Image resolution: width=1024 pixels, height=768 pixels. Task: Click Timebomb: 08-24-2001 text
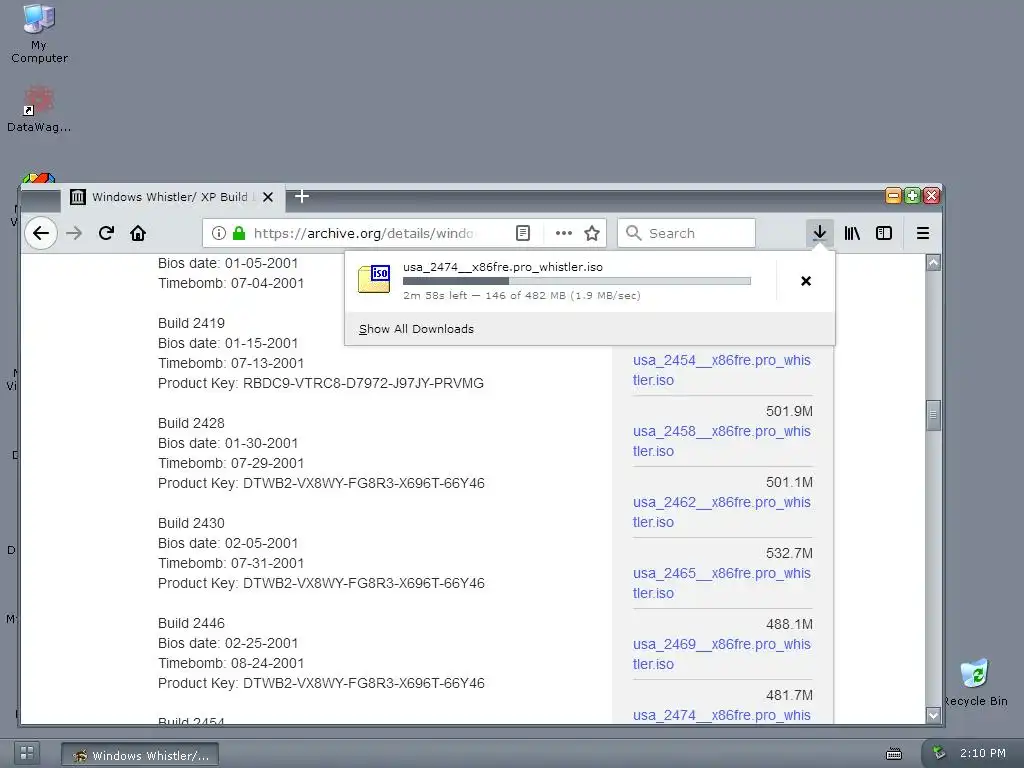tap(231, 664)
